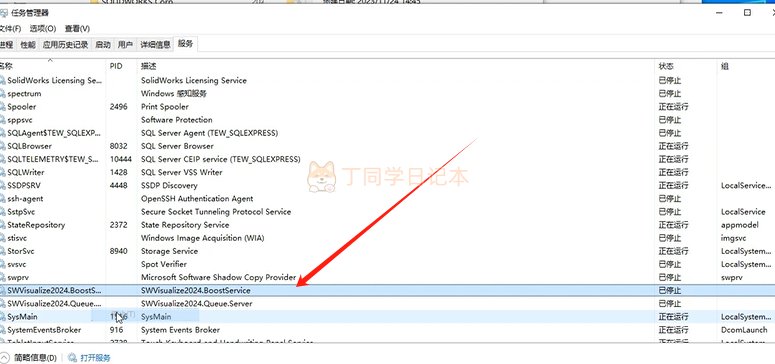
Task: Click the 打开服务 link
Action: coord(95,358)
